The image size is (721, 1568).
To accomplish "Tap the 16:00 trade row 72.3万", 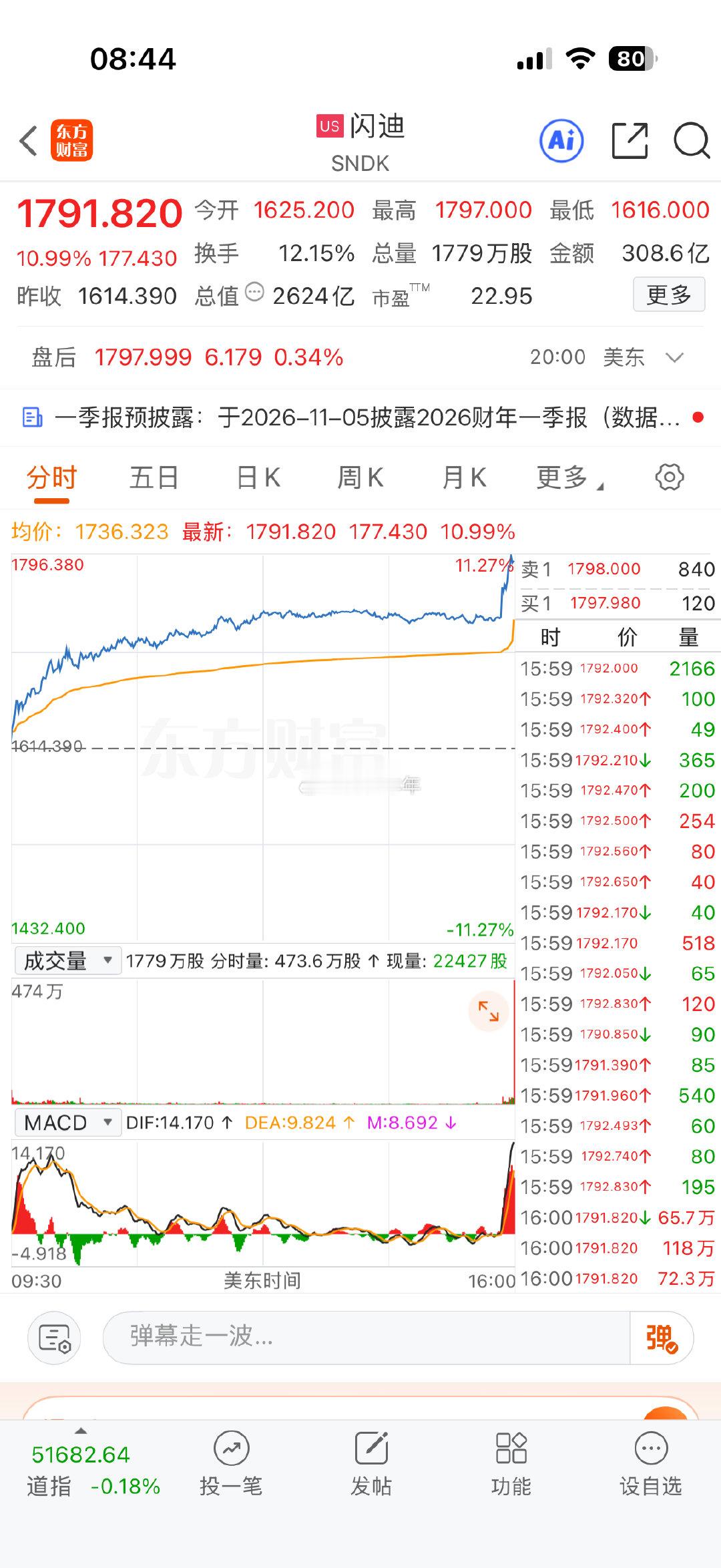I will (618, 1279).
